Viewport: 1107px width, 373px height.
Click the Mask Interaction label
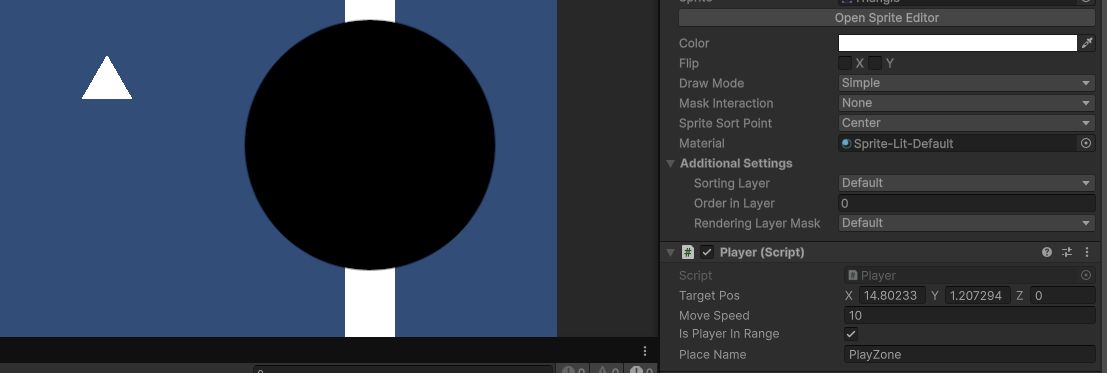pyautogui.click(x=726, y=103)
